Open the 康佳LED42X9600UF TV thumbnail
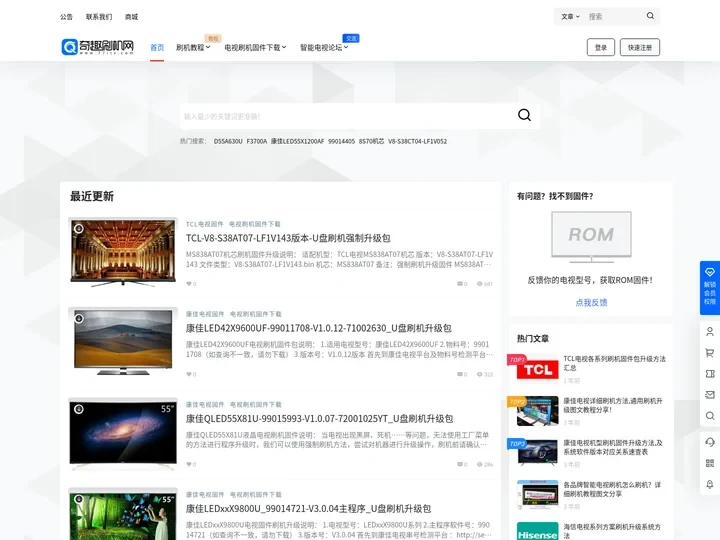The height and width of the screenshot is (540, 720). [x=123, y=342]
